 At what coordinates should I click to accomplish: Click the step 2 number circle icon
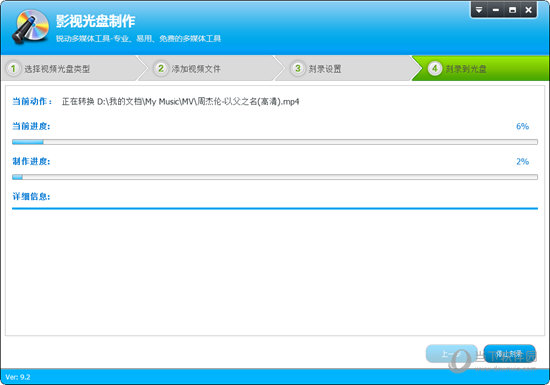click(x=161, y=68)
